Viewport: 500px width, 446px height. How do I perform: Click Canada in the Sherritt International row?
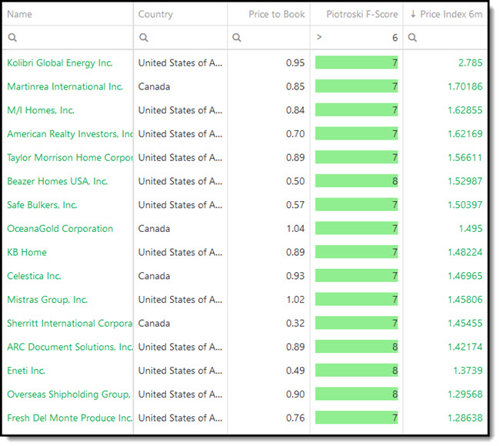(x=154, y=323)
